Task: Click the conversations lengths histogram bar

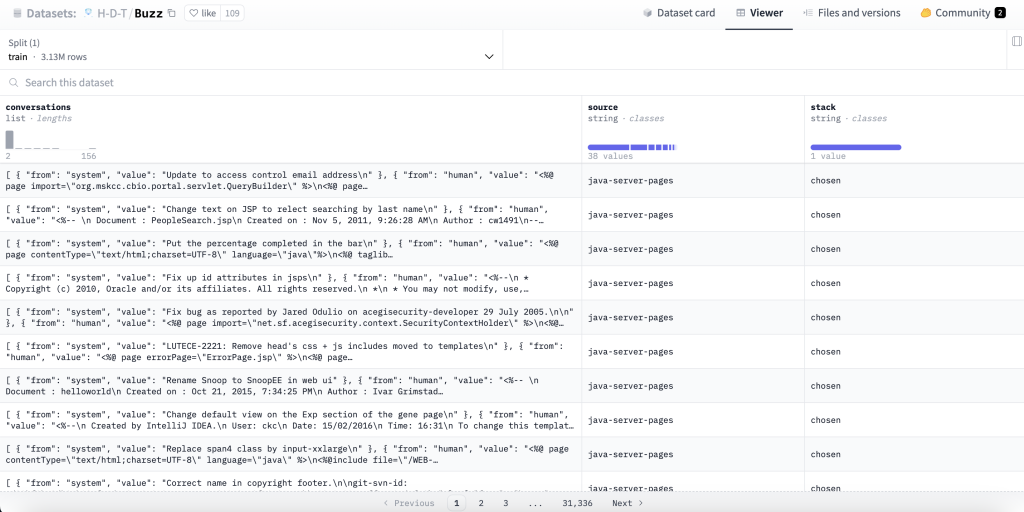Action: (9, 140)
